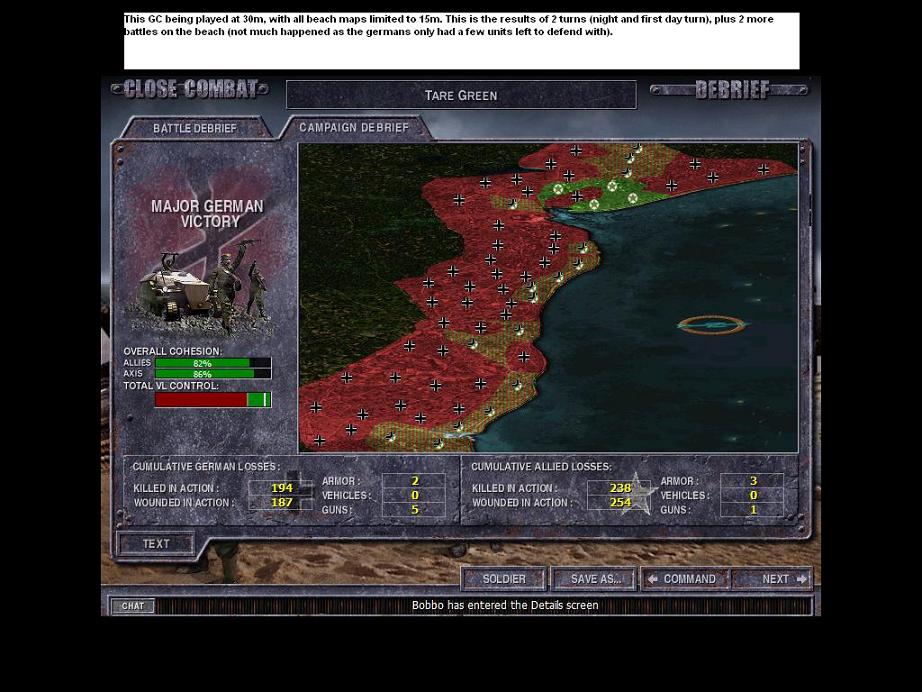Click the German cross enclosed by the green beachhead
This screenshot has width=922, height=692.
click(577, 196)
